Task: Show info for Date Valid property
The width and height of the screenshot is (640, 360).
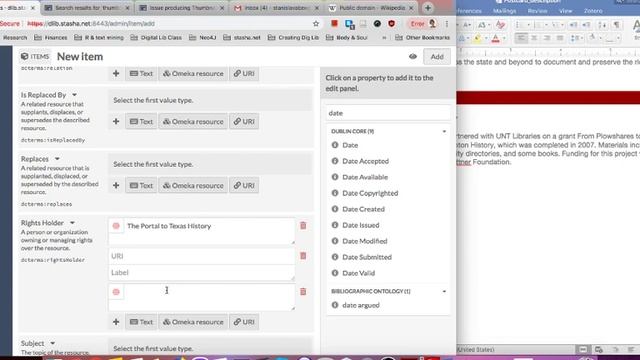Action: click(335, 273)
